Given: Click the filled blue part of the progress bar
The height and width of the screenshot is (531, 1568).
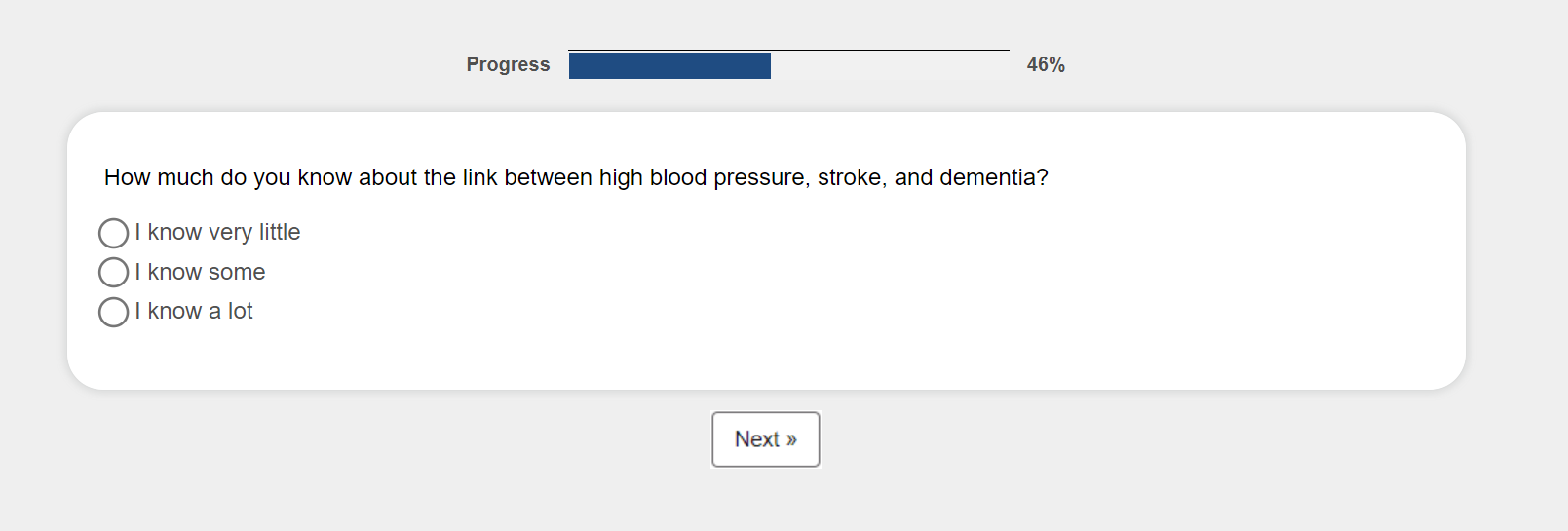Looking at the screenshot, I should click(x=669, y=65).
